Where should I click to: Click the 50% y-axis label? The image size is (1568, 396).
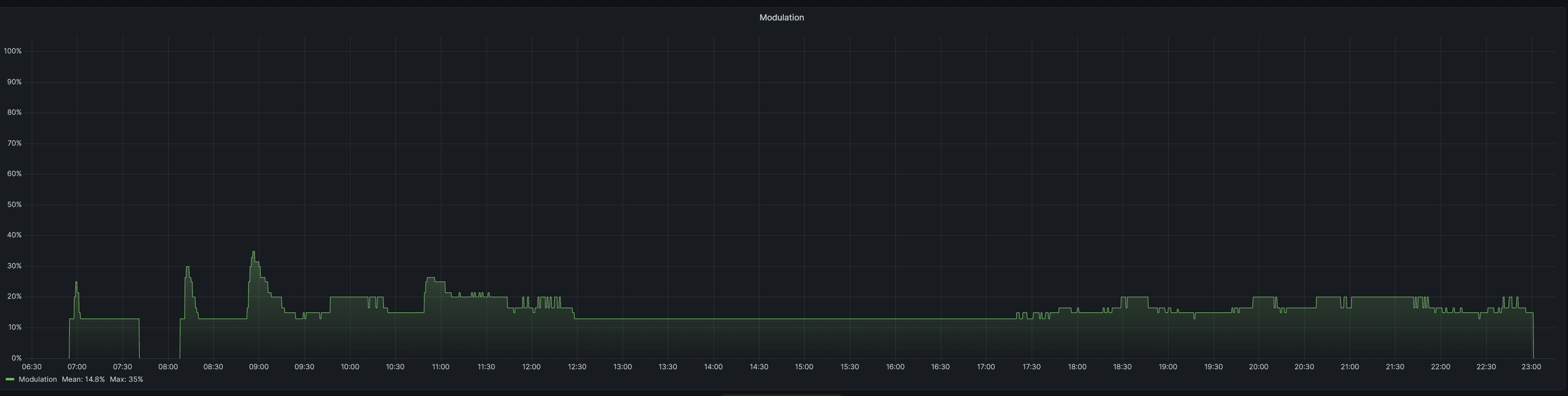[15, 205]
